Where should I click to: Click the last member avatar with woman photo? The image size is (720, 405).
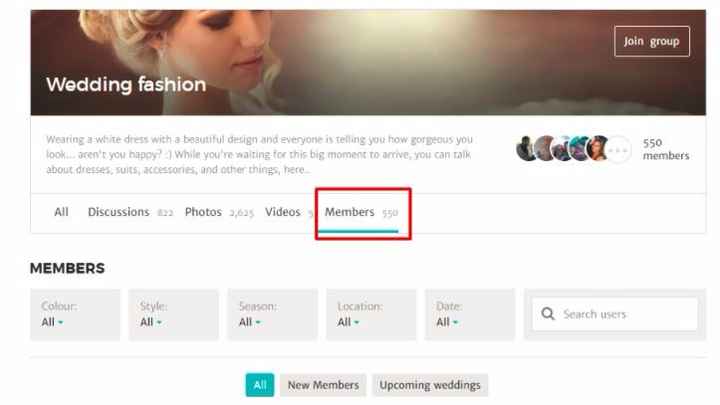click(x=597, y=149)
